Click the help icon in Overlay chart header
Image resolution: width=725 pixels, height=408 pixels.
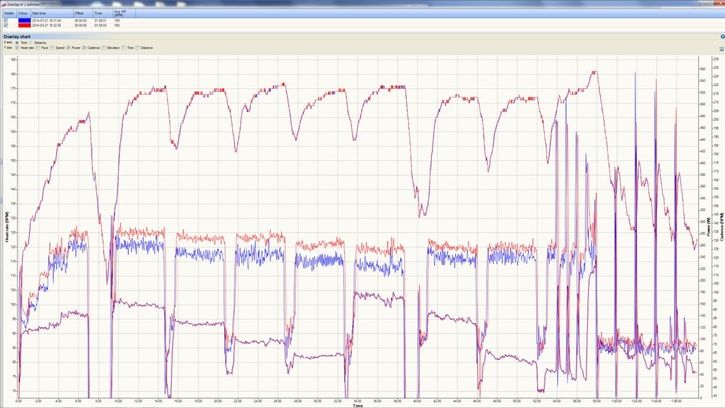(721, 36)
